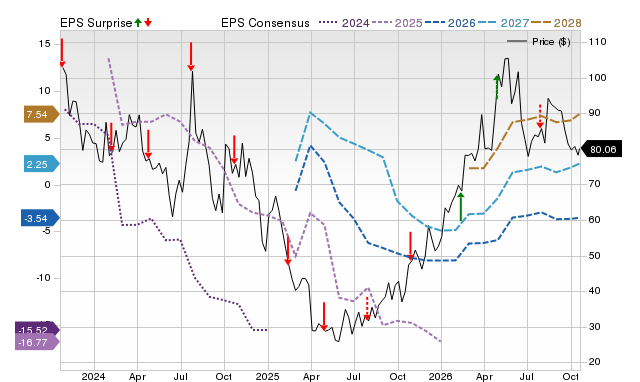The image size is (640, 382).
Task: Click the EPS Surprise legend title
Action: pyautogui.click(x=96, y=23)
